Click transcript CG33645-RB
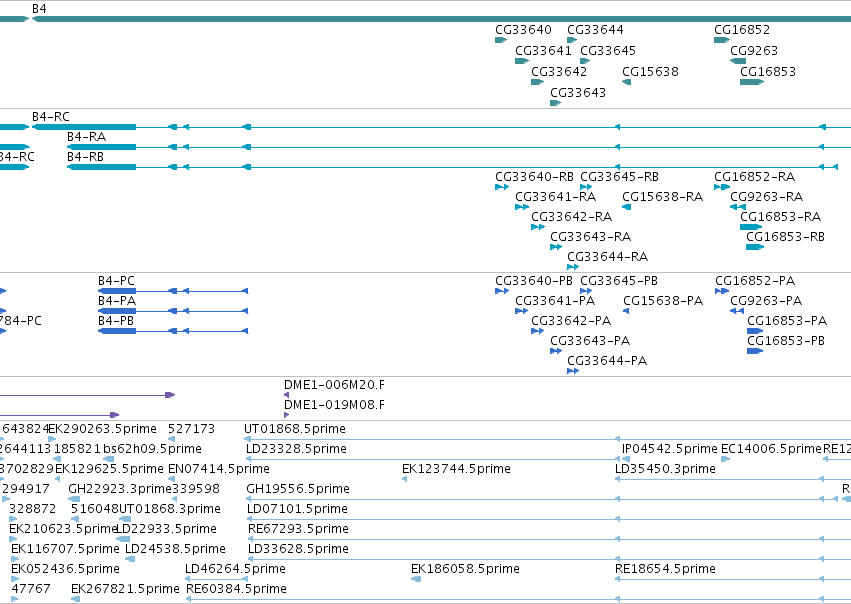Screen dimensions: 851x604 619,177
